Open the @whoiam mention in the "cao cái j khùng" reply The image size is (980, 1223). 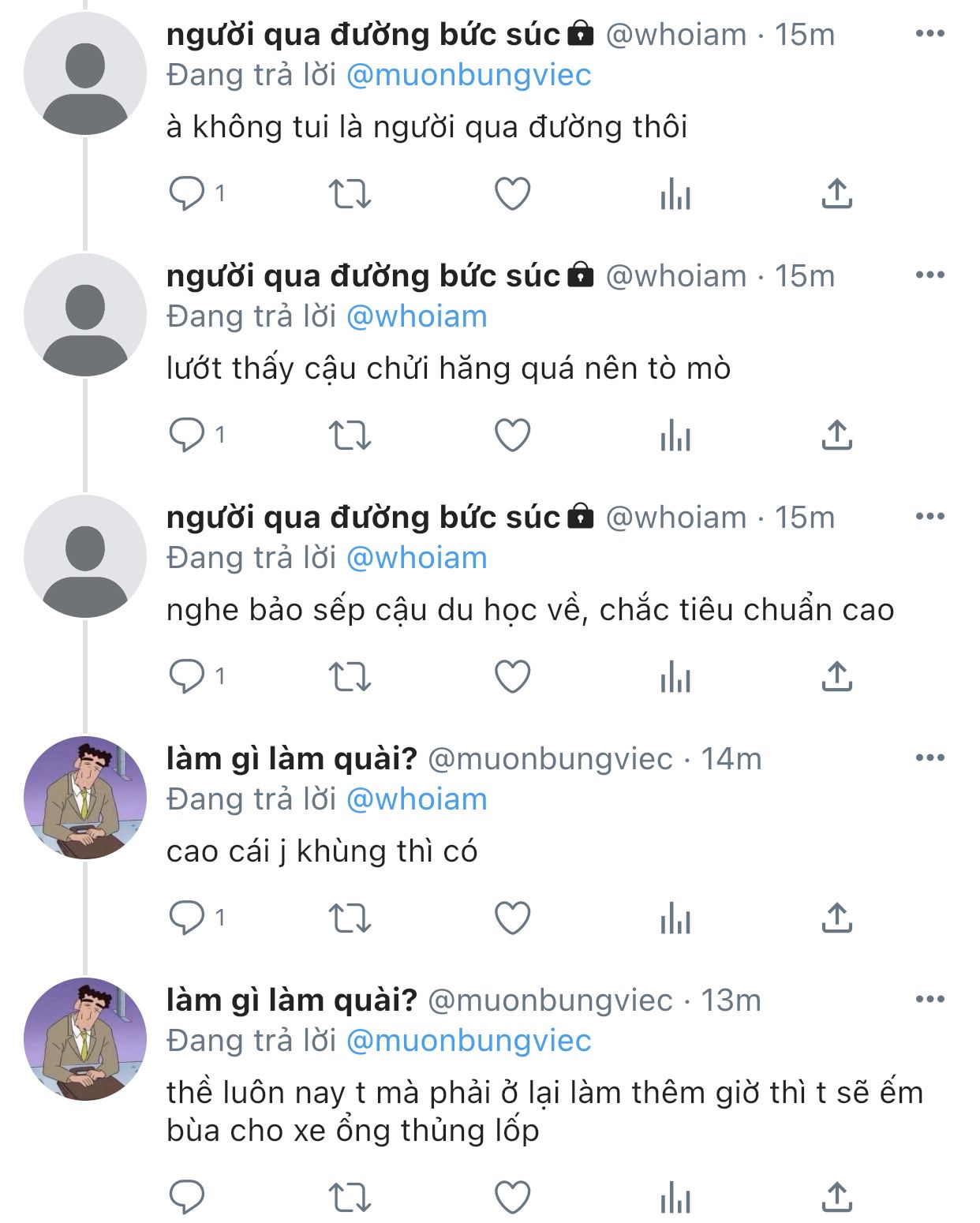click(417, 799)
